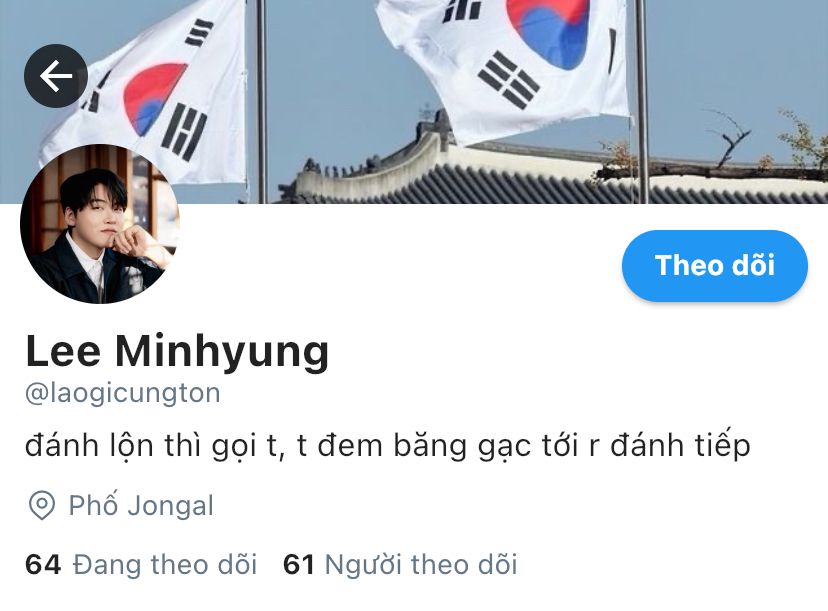Click the word Minhyung in the name
Screen dimensions: 828x611
tap(222, 352)
